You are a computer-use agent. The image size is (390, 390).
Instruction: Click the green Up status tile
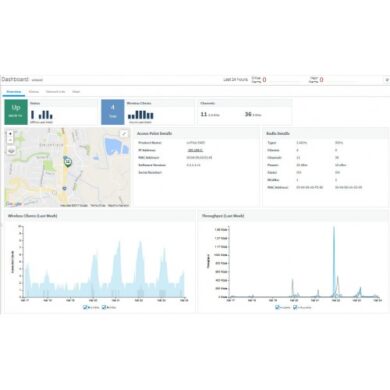click(16, 112)
